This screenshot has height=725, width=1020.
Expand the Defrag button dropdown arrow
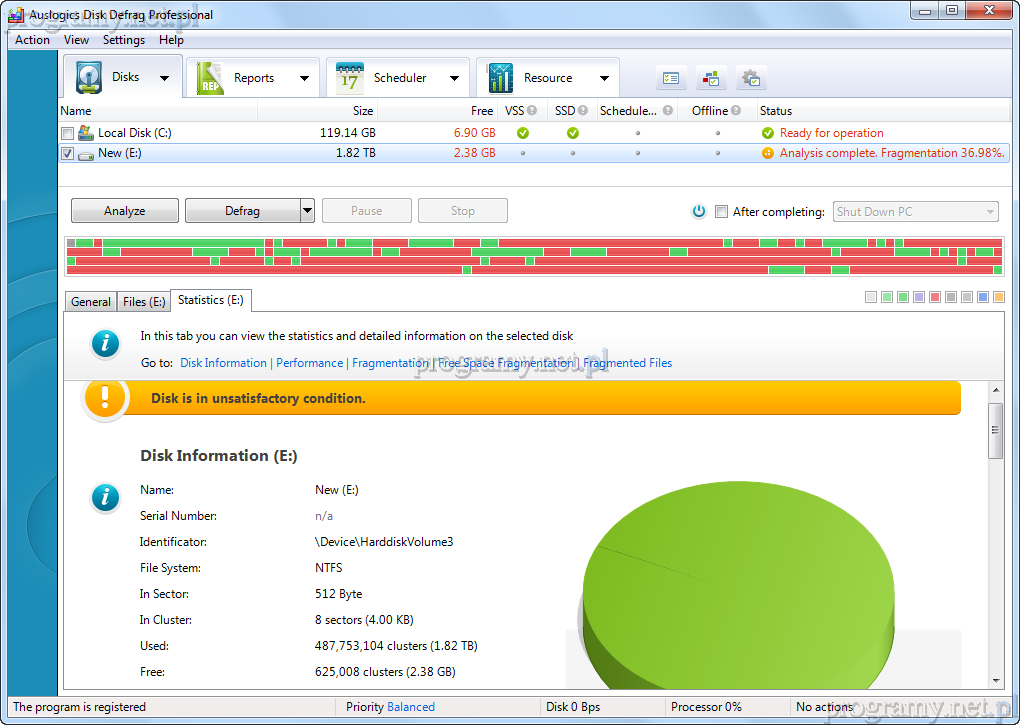point(307,211)
